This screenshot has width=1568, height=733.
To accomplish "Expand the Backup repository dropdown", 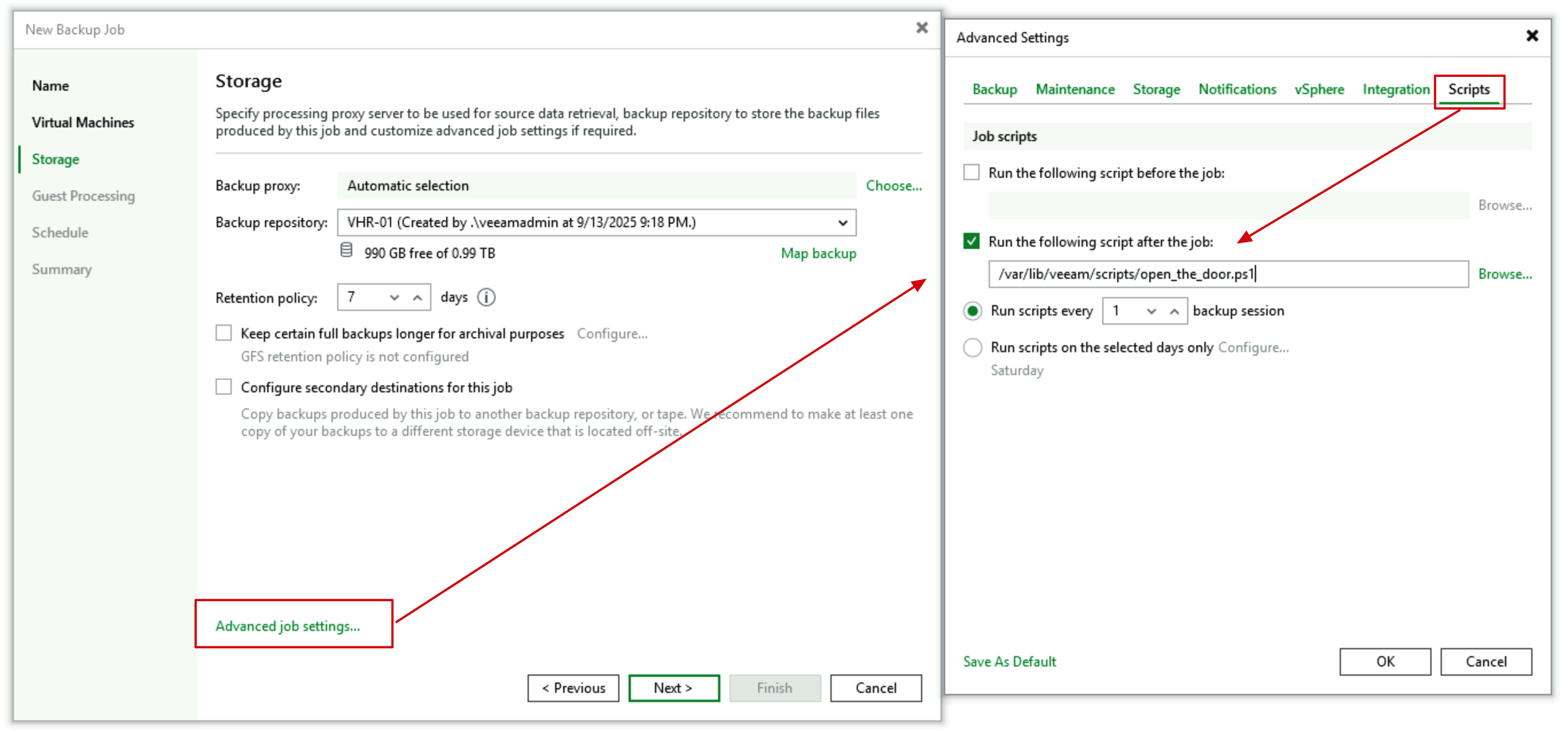I will pos(842,223).
